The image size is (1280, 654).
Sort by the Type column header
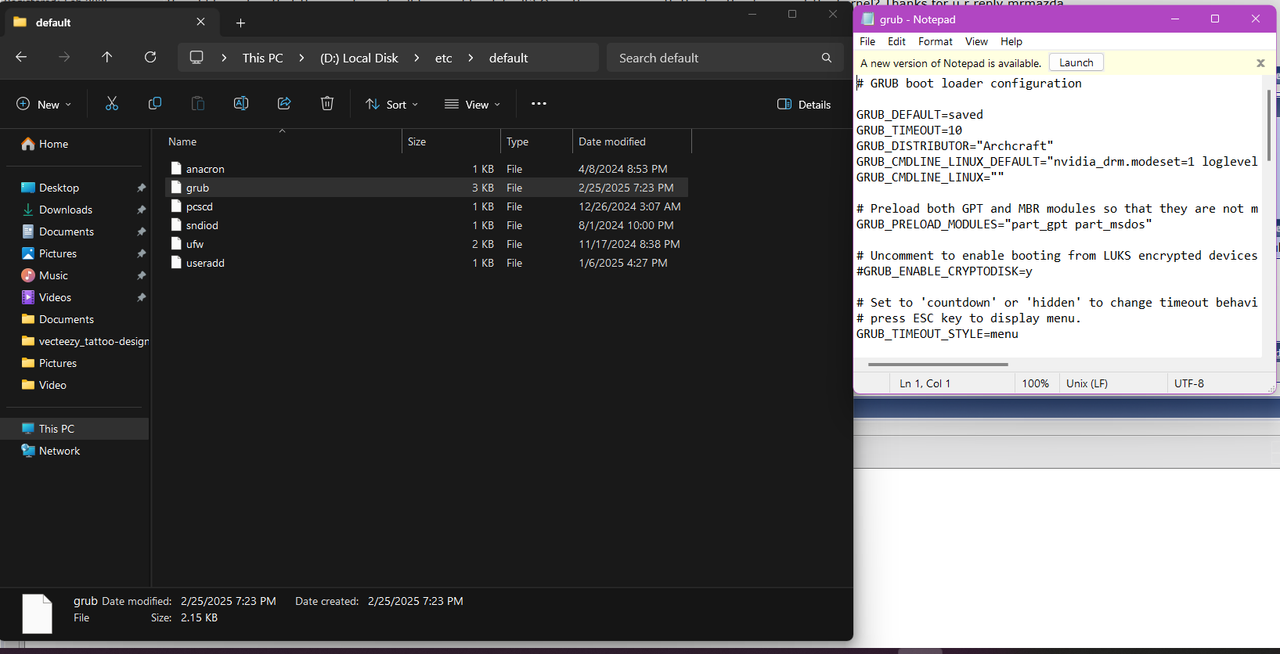tap(536, 142)
